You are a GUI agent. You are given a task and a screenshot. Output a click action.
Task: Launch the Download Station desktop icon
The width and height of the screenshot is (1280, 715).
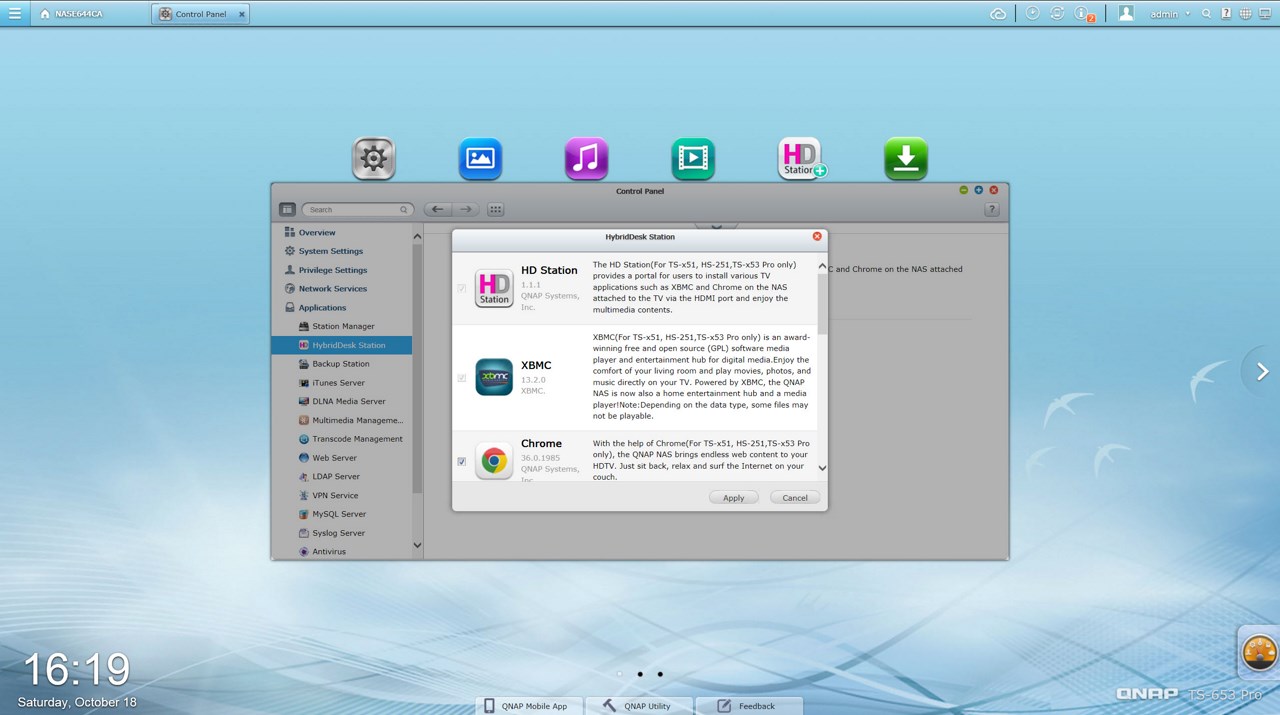[x=906, y=159]
